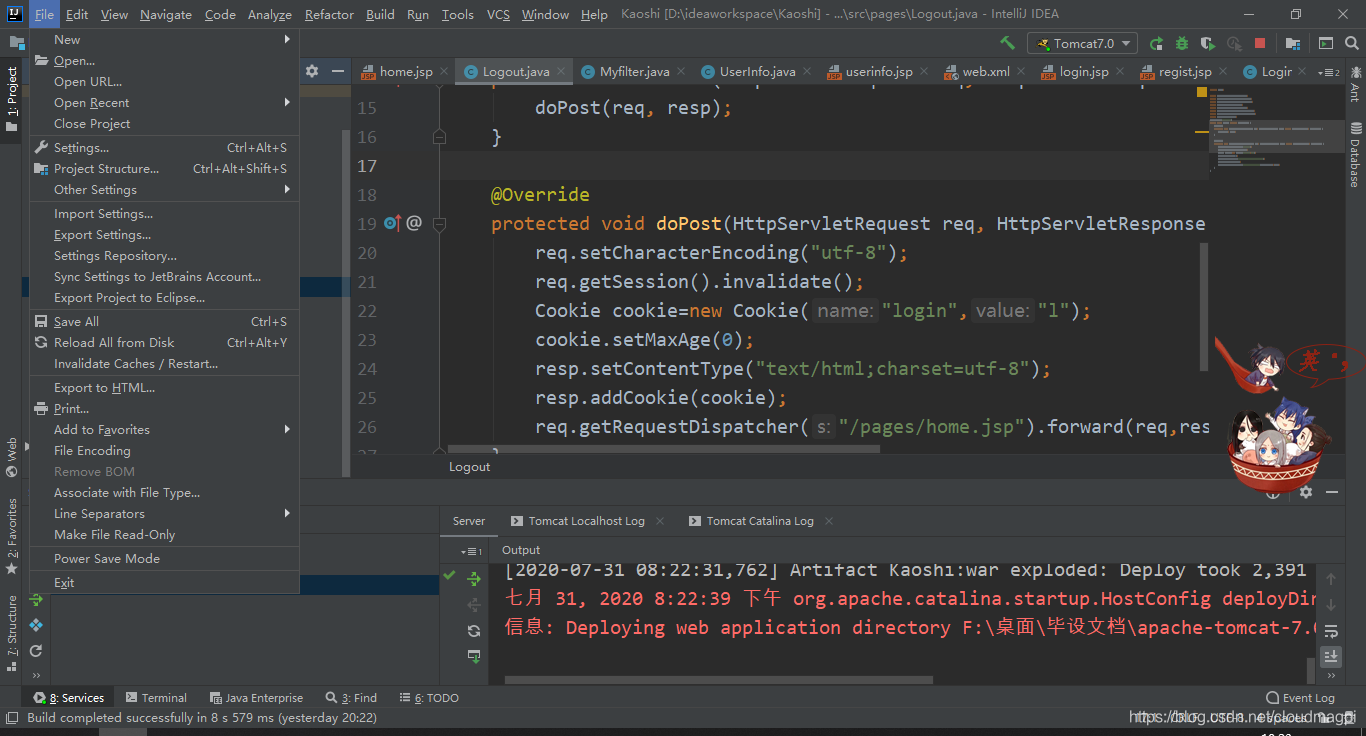Stop the running server with the red square
The height and width of the screenshot is (736, 1366).
click(1260, 43)
